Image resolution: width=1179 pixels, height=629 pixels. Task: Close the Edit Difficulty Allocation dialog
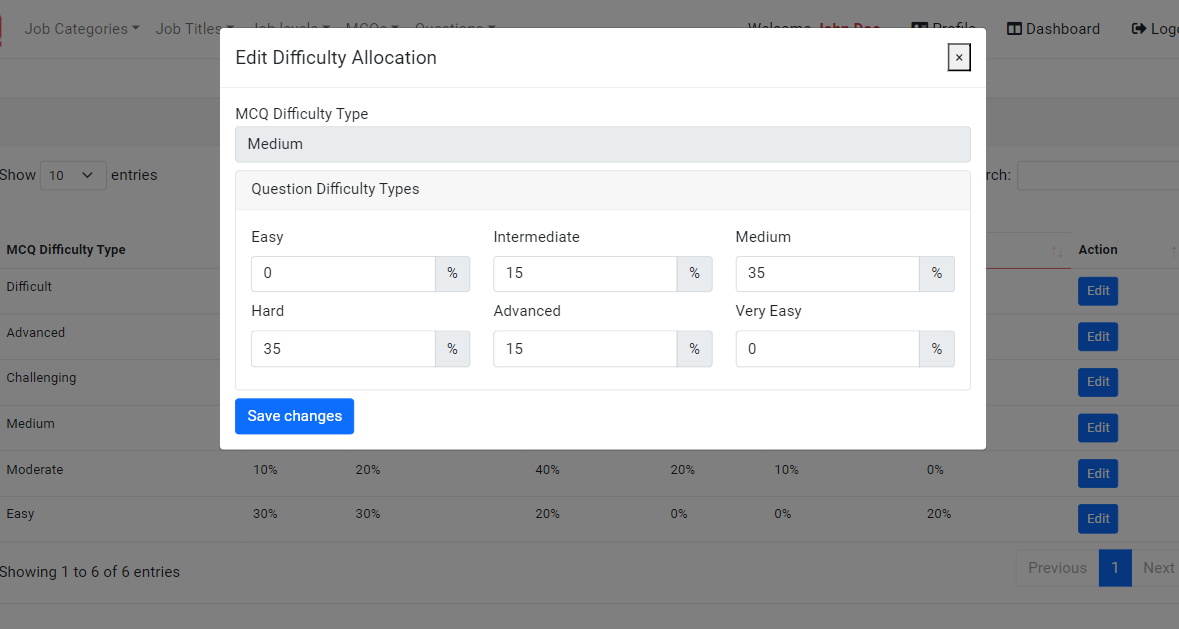click(x=959, y=57)
